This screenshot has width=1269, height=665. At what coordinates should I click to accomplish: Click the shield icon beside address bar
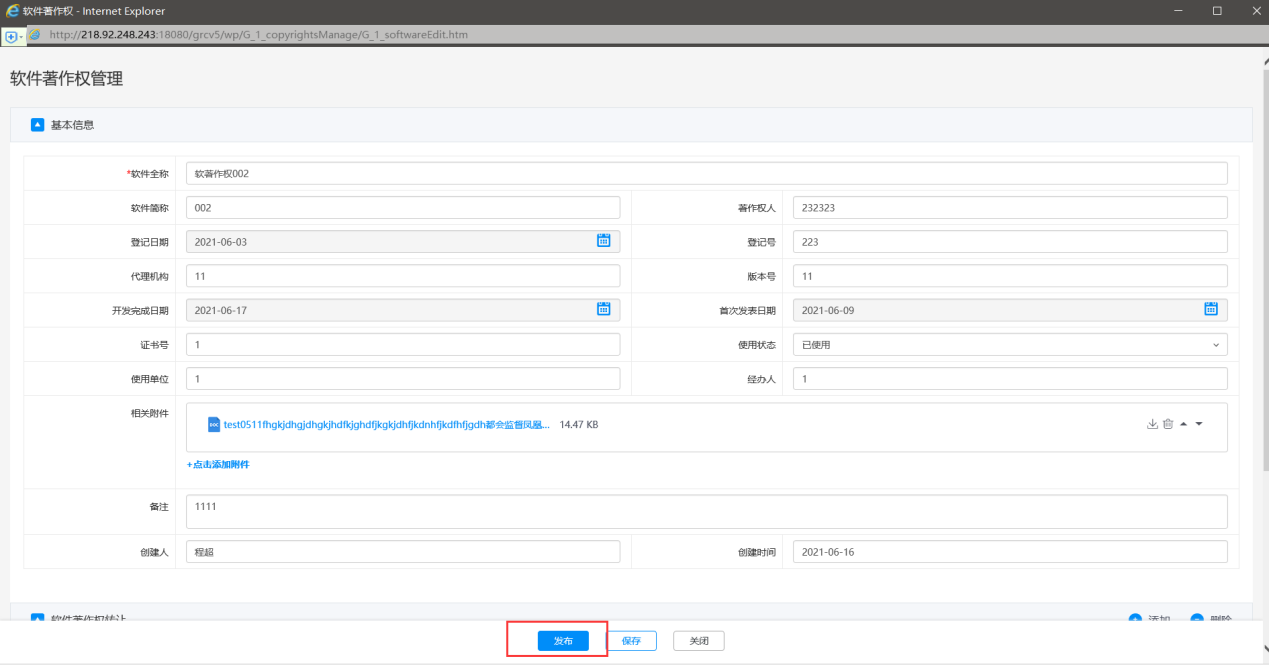pyautogui.click(x=11, y=35)
